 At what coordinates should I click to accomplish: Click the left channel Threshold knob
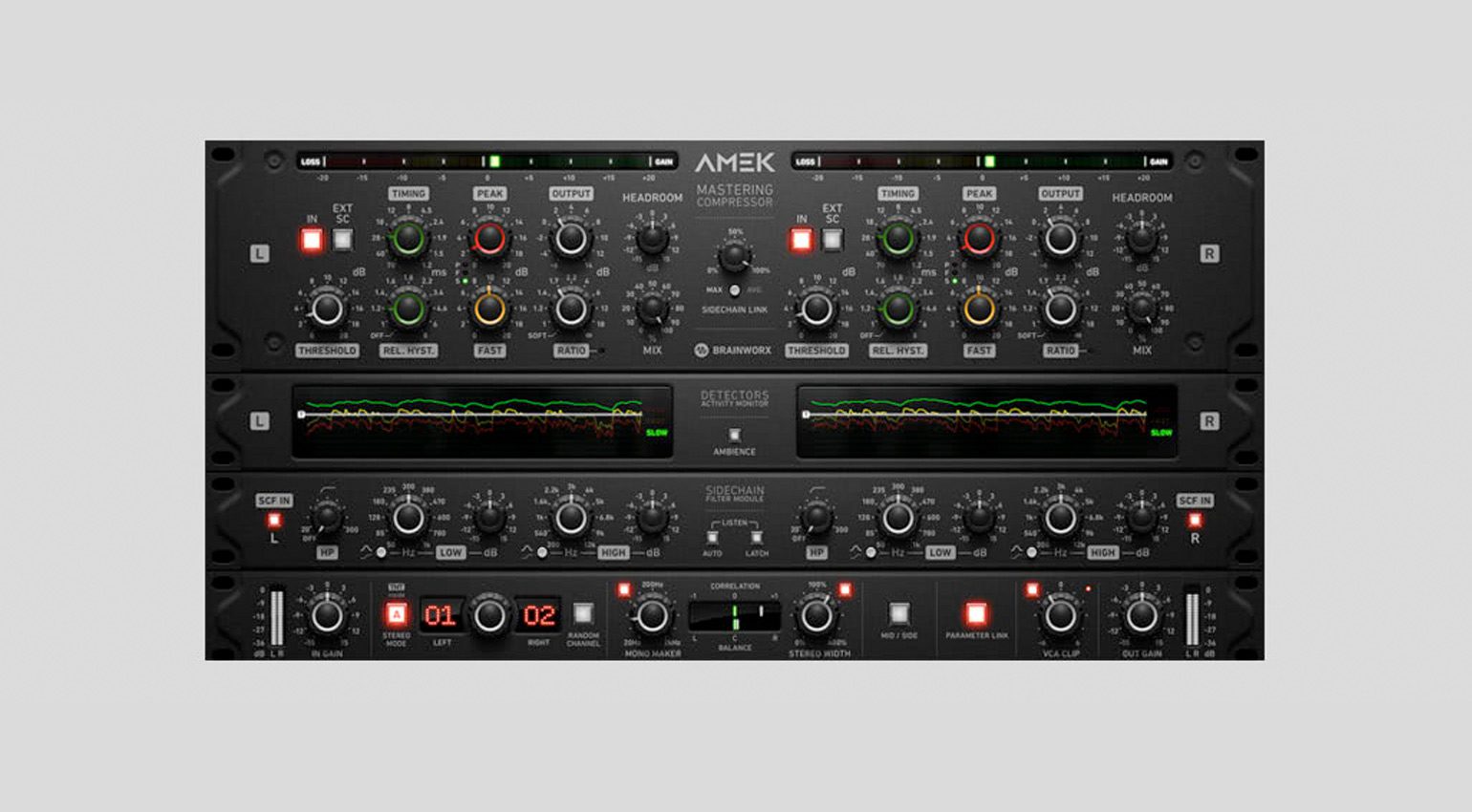tap(327, 310)
